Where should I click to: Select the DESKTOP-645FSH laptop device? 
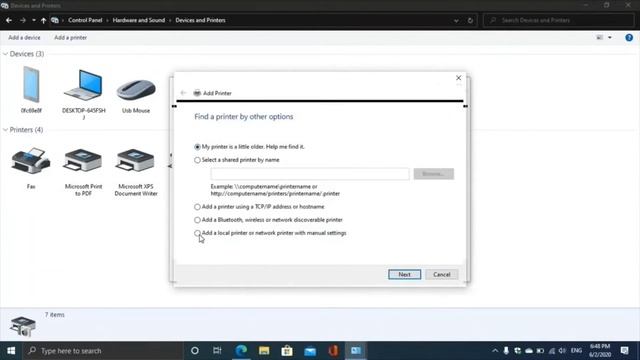pyautogui.click(x=83, y=85)
